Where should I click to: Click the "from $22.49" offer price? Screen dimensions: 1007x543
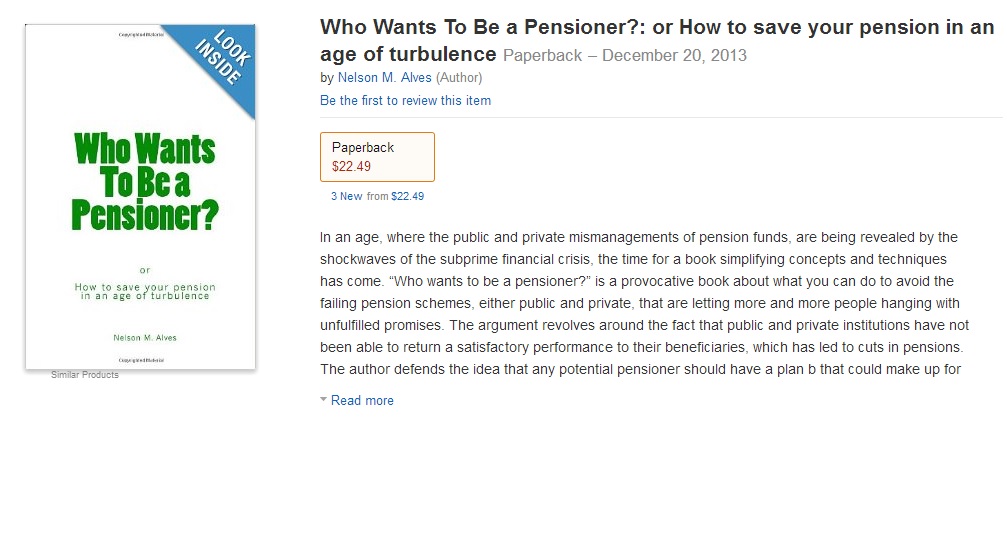point(396,197)
